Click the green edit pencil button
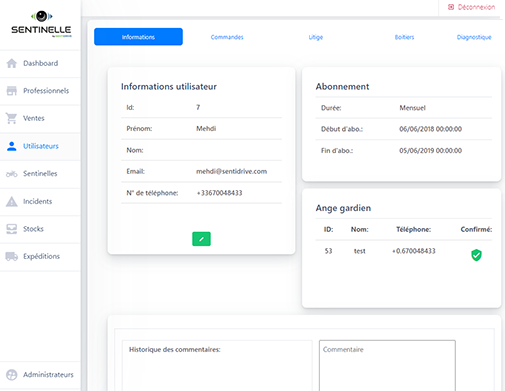505x391 pixels. (201, 239)
